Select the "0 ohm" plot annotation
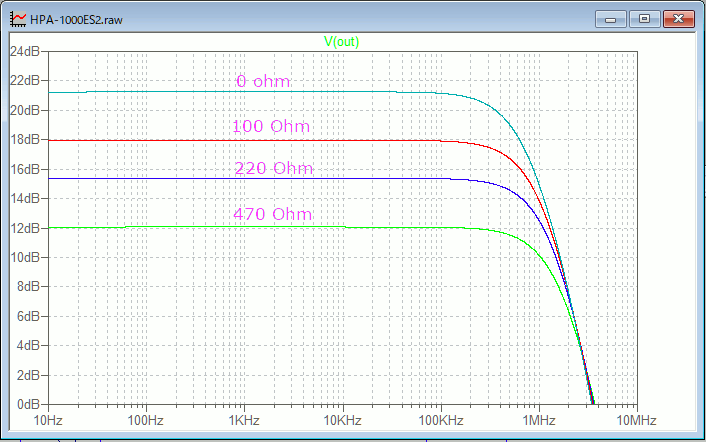The height and width of the screenshot is (442, 706). 263,82
